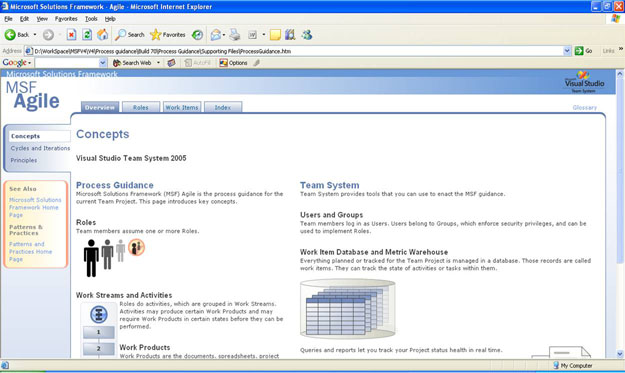Open the Help menu
The image size is (625, 373).
click(110, 19)
